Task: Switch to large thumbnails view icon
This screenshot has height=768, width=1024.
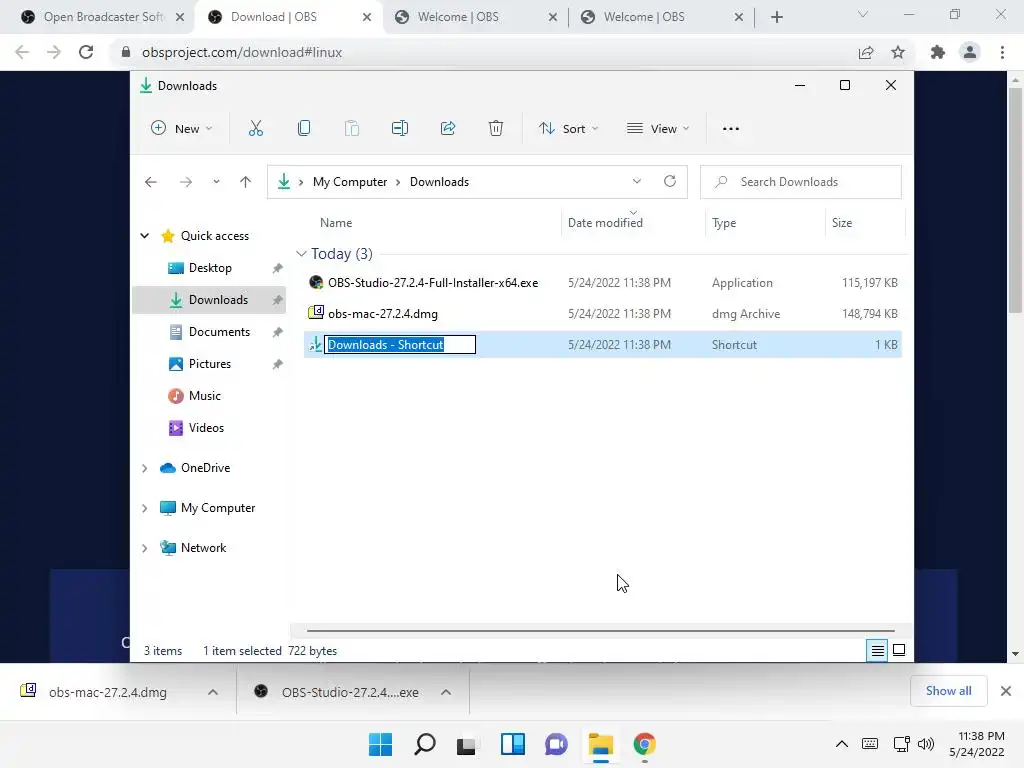Action: click(899, 650)
